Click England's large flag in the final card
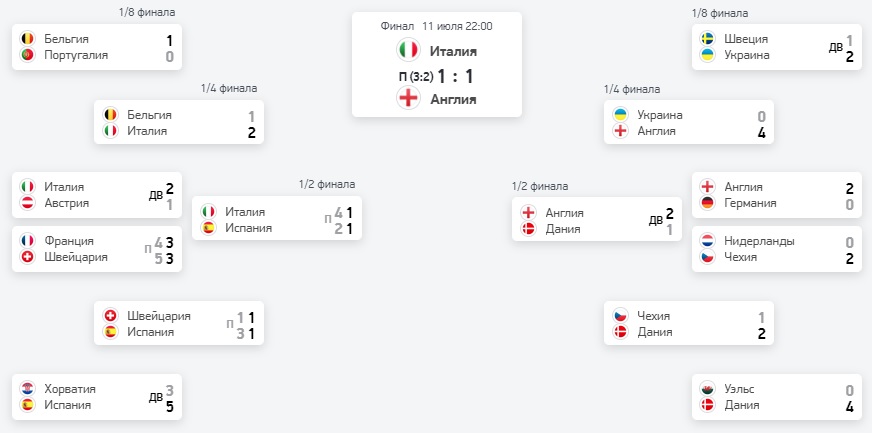 tap(408, 98)
